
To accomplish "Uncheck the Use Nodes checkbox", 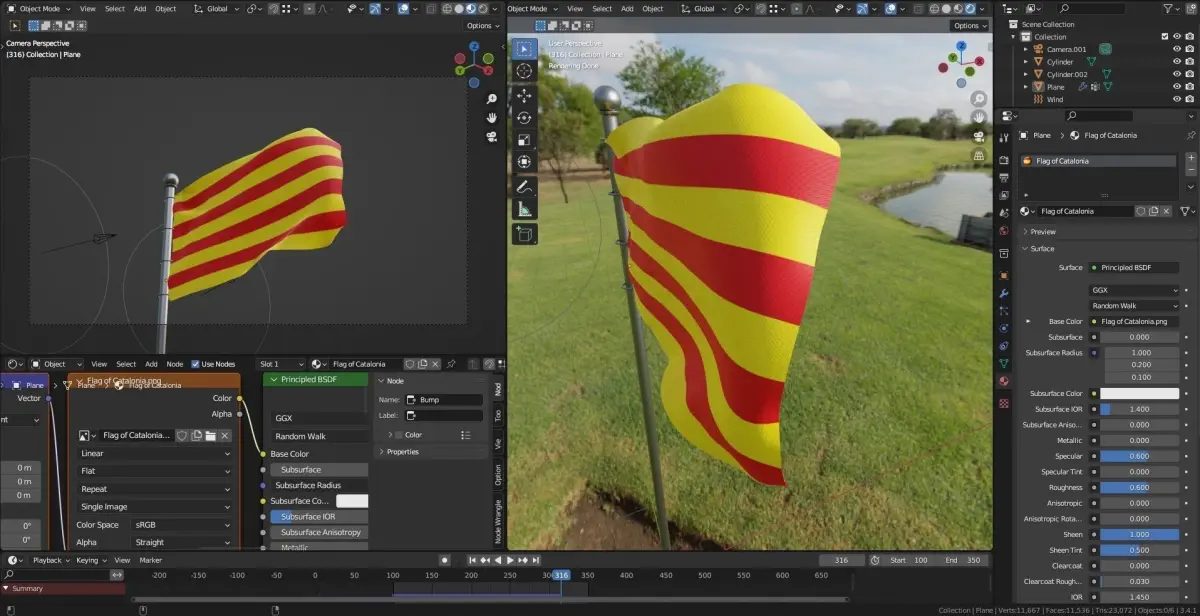I will (195, 364).
